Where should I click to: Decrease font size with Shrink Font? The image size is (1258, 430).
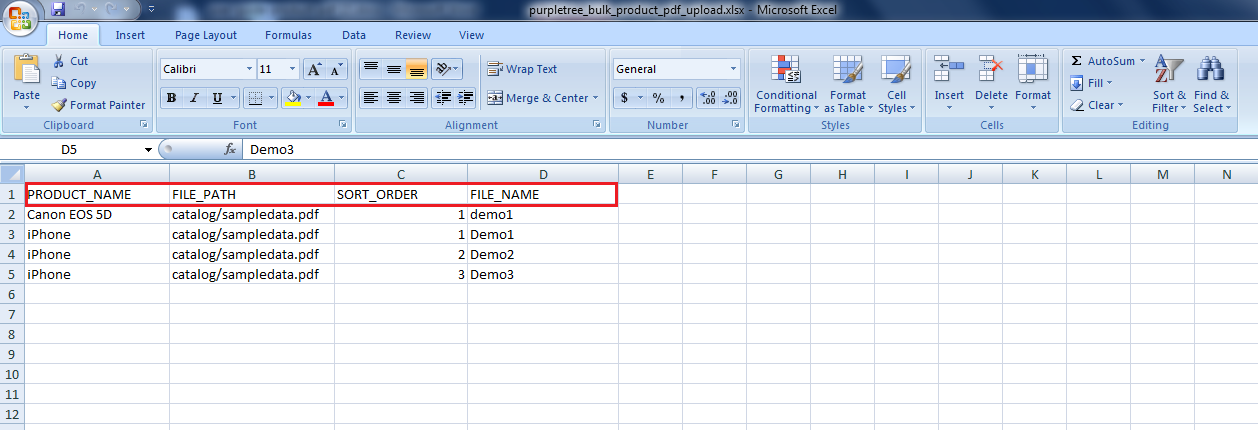click(x=336, y=69)
